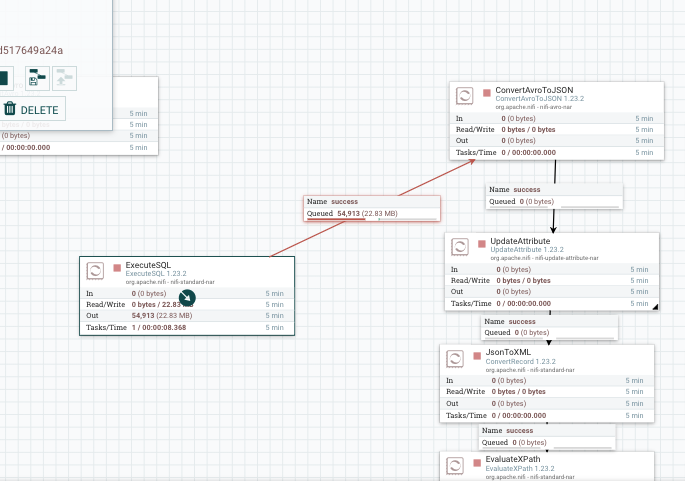Click ExecuteSQL stopped status indicator
Screen dimensions: 685x481
[x=117, y=268]
